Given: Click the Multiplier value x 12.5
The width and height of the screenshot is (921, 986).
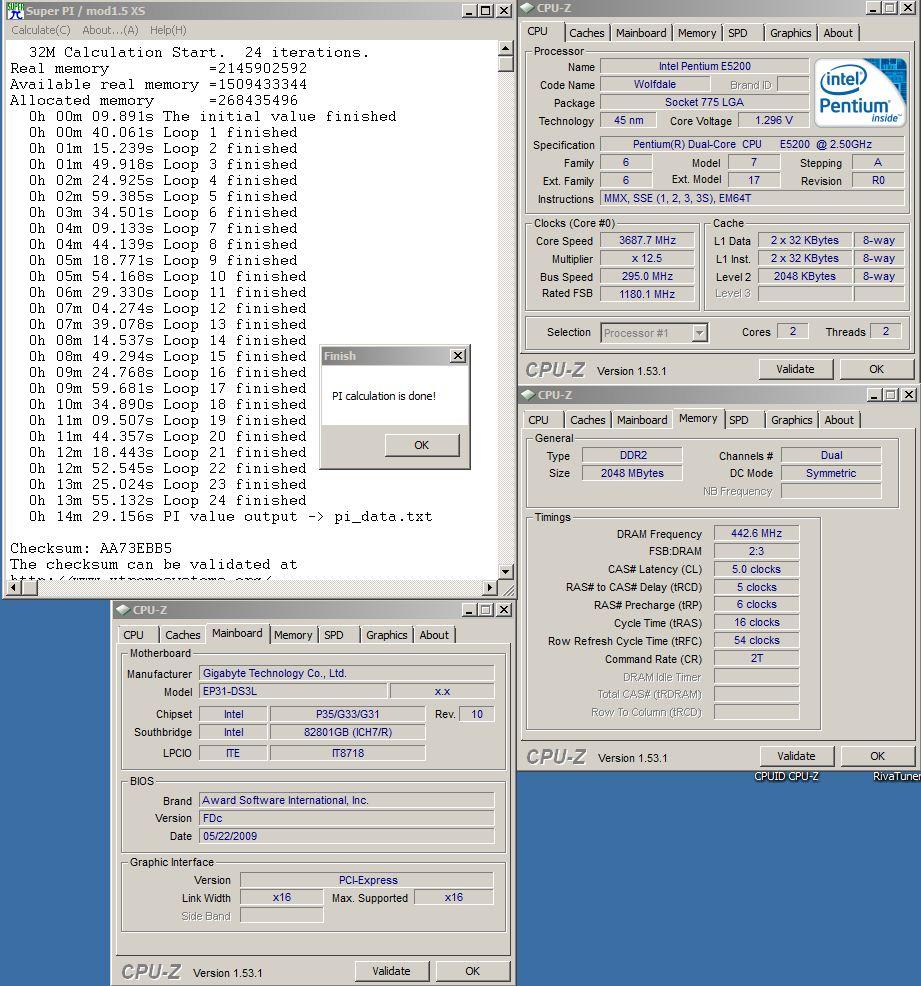Looking at the screenshot, I should click(647, 258).
